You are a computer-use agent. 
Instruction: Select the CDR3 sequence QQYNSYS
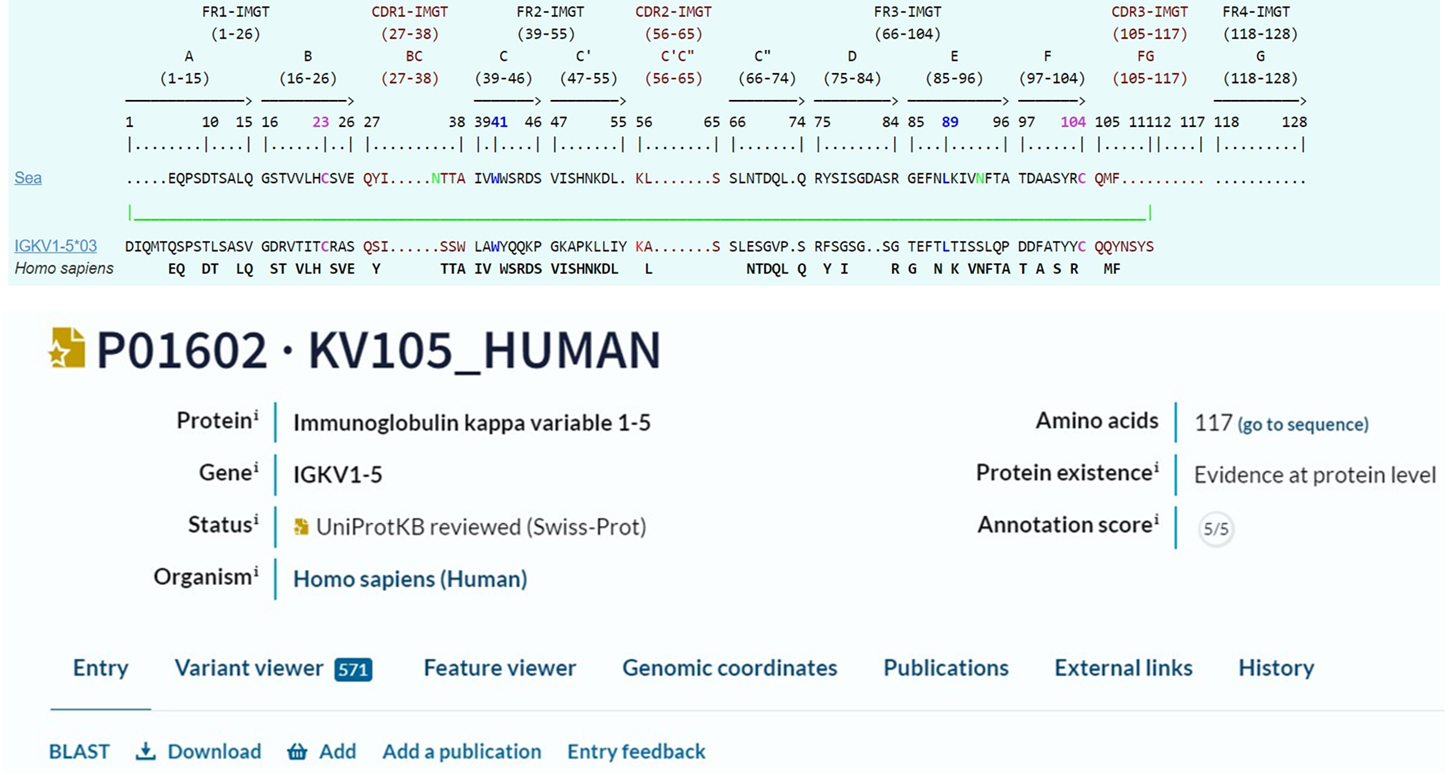click(x=1124, y=246)
